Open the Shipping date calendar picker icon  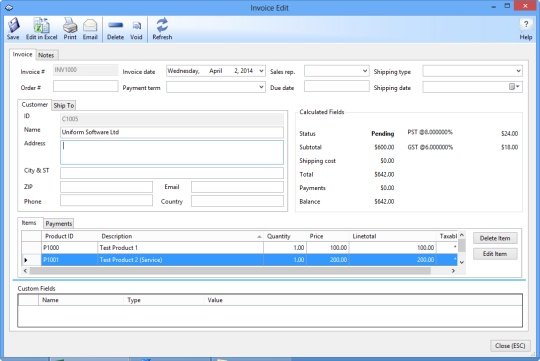click(x=514, y=87)
